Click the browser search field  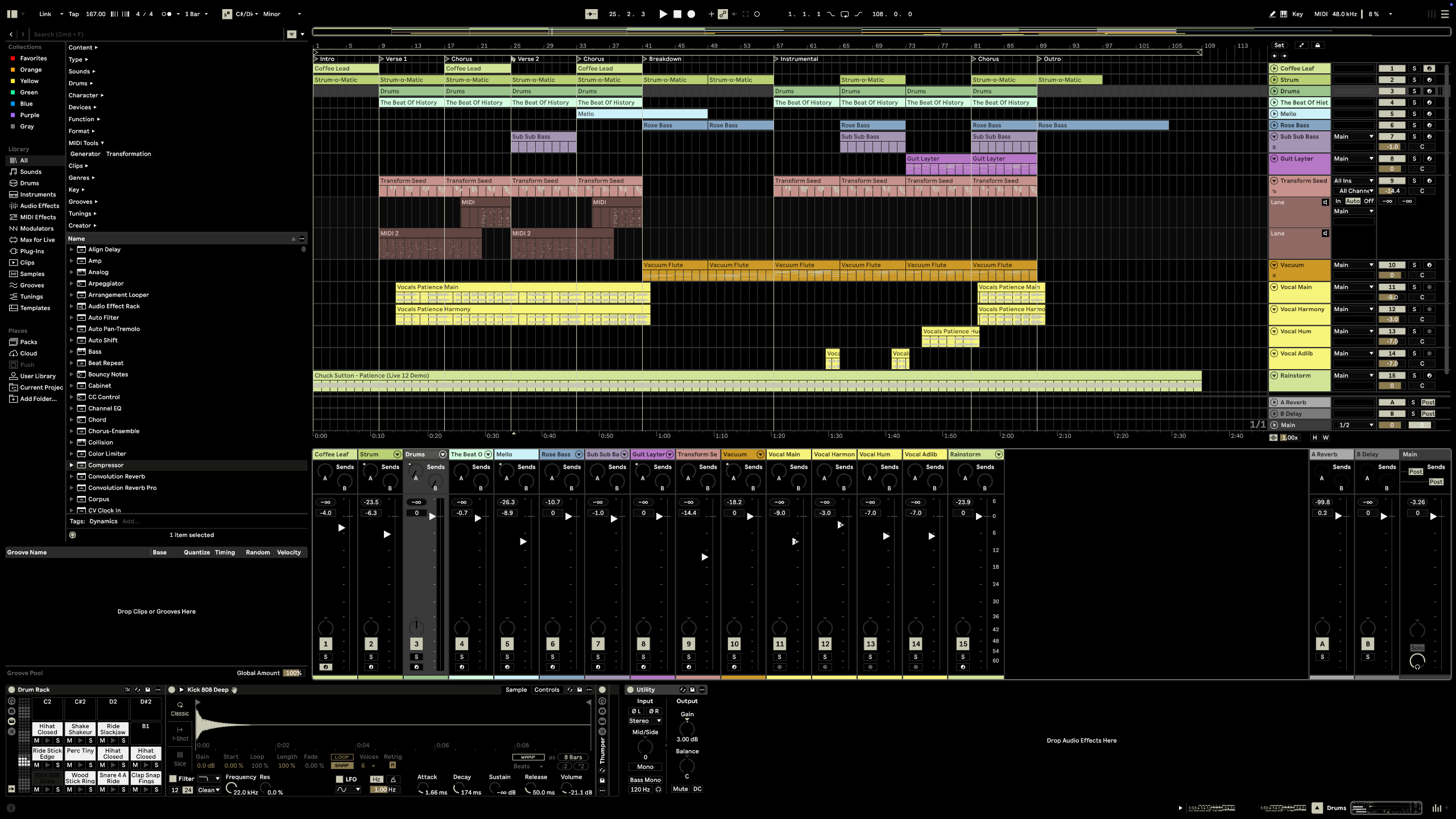pyautogui.click(x=156, y=34)
